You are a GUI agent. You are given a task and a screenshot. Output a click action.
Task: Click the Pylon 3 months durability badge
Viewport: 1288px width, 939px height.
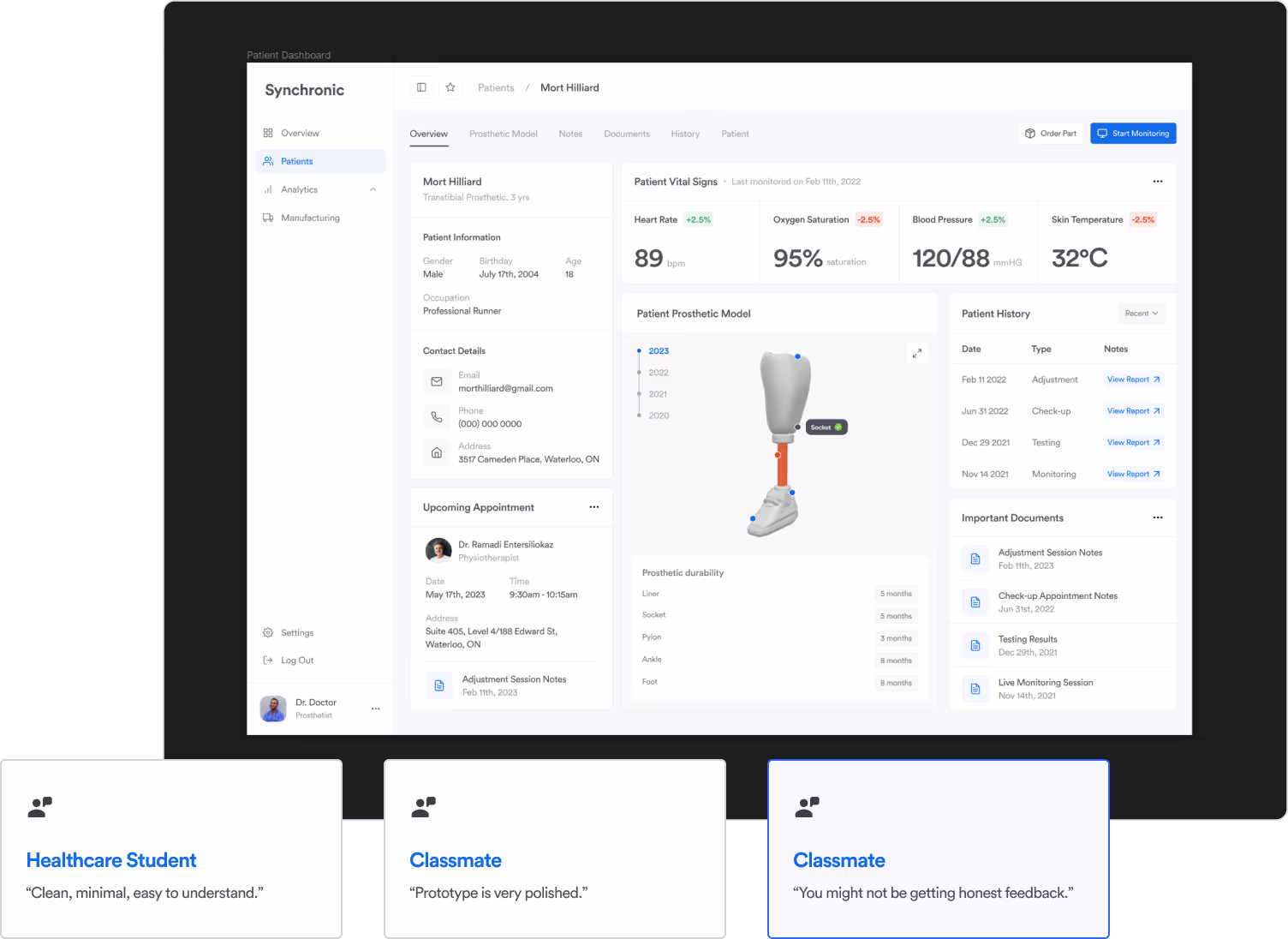pos(896,638)
